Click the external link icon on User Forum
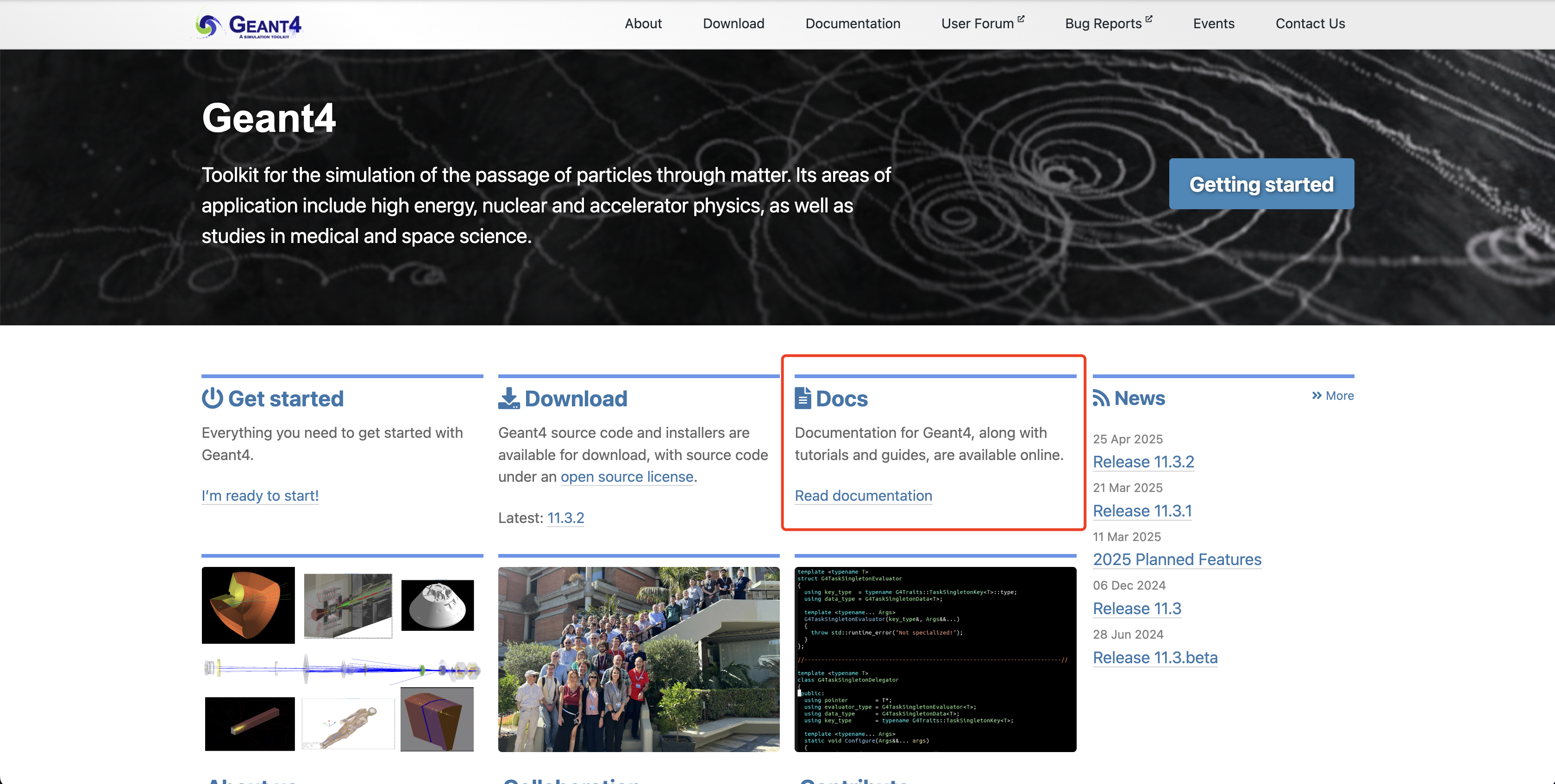 (1021, 19)
